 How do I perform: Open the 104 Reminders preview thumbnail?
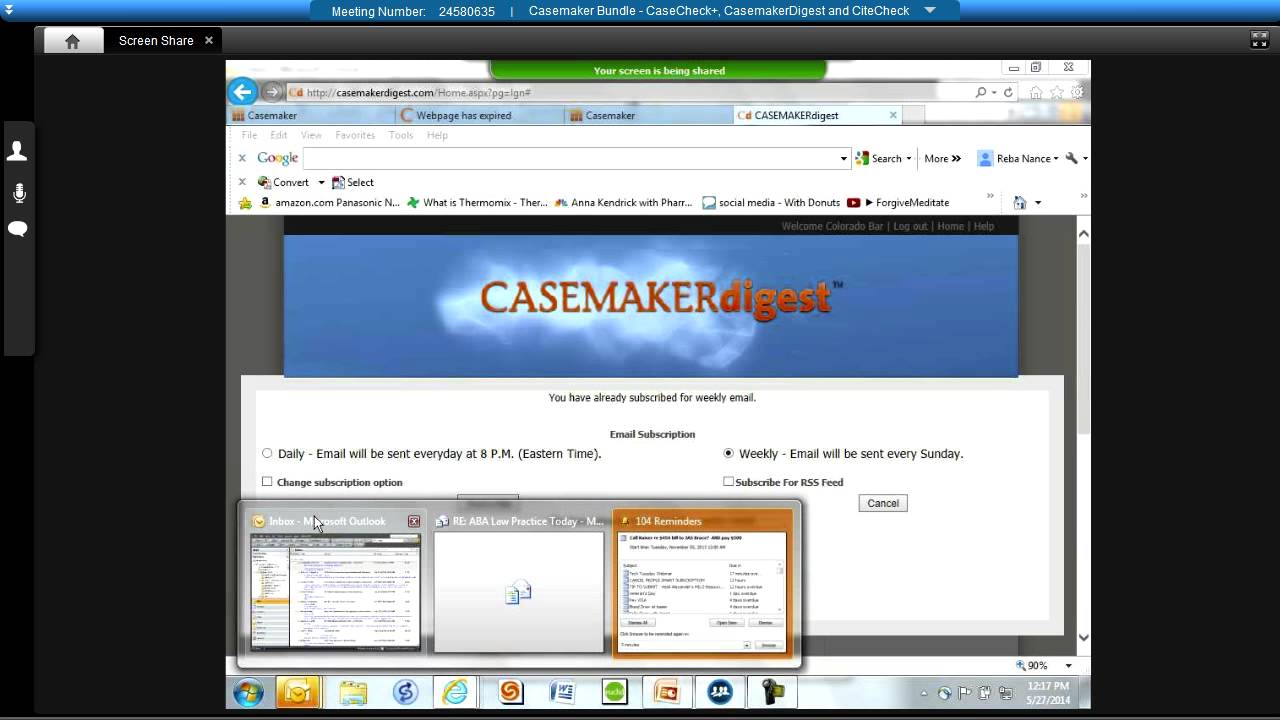click(703, 592)
